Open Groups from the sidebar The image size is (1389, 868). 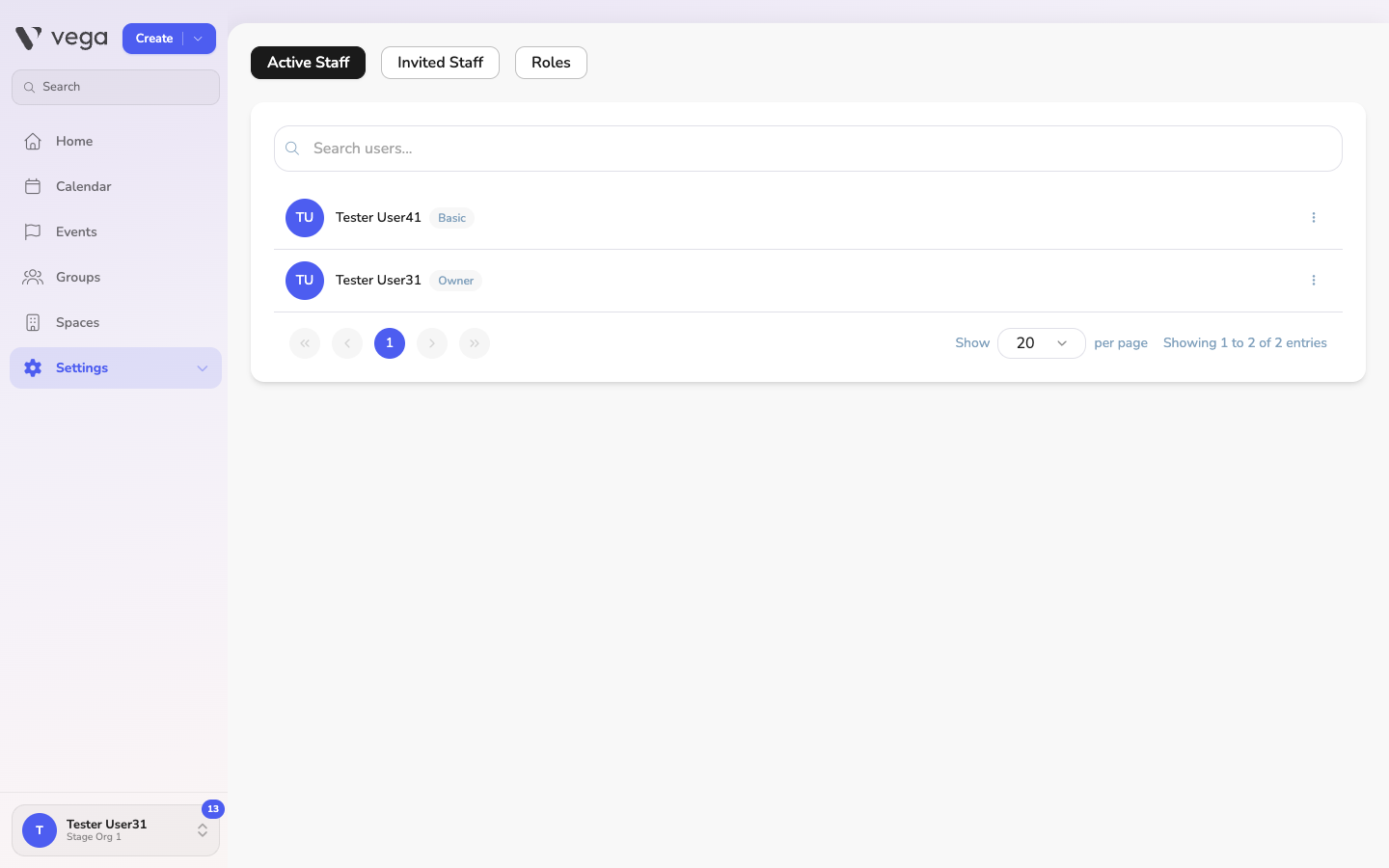point(116,278)
